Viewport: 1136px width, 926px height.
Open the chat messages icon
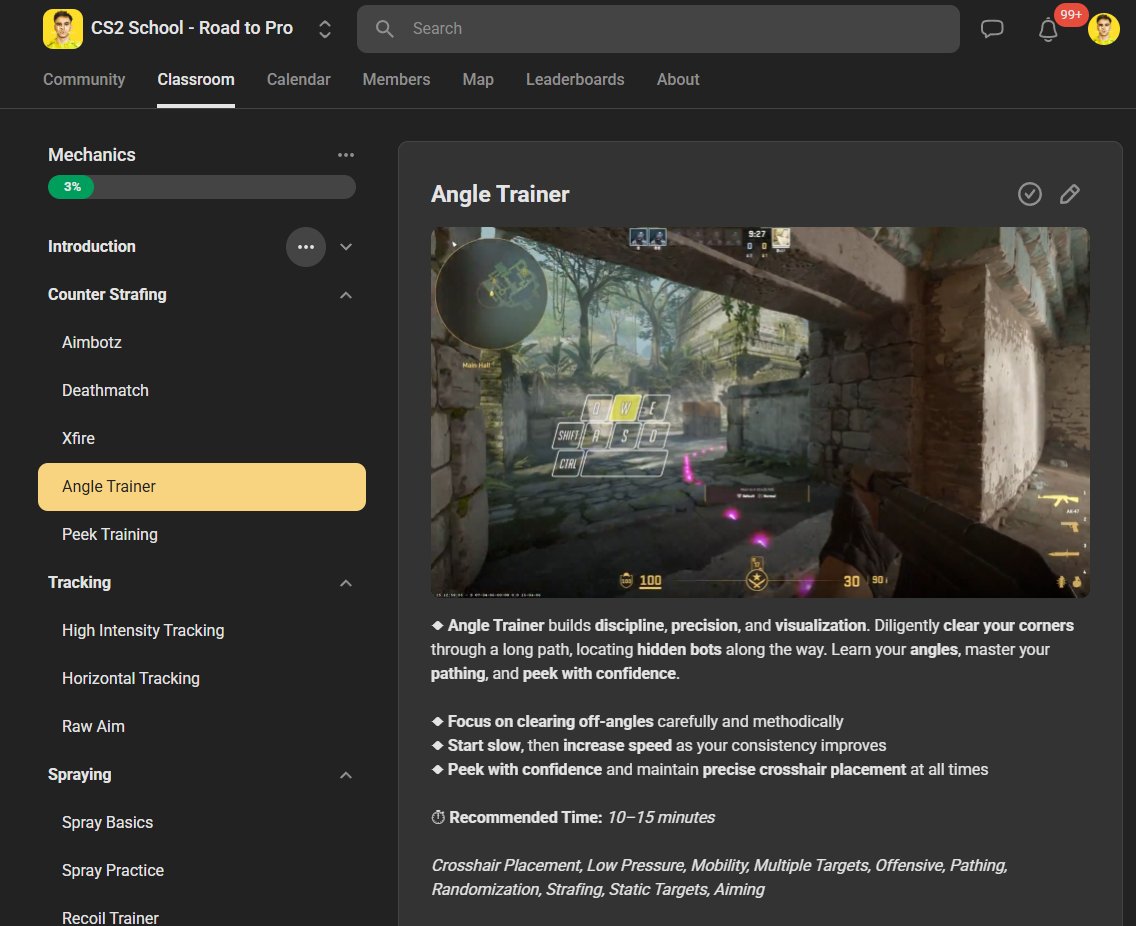[992, 29]
